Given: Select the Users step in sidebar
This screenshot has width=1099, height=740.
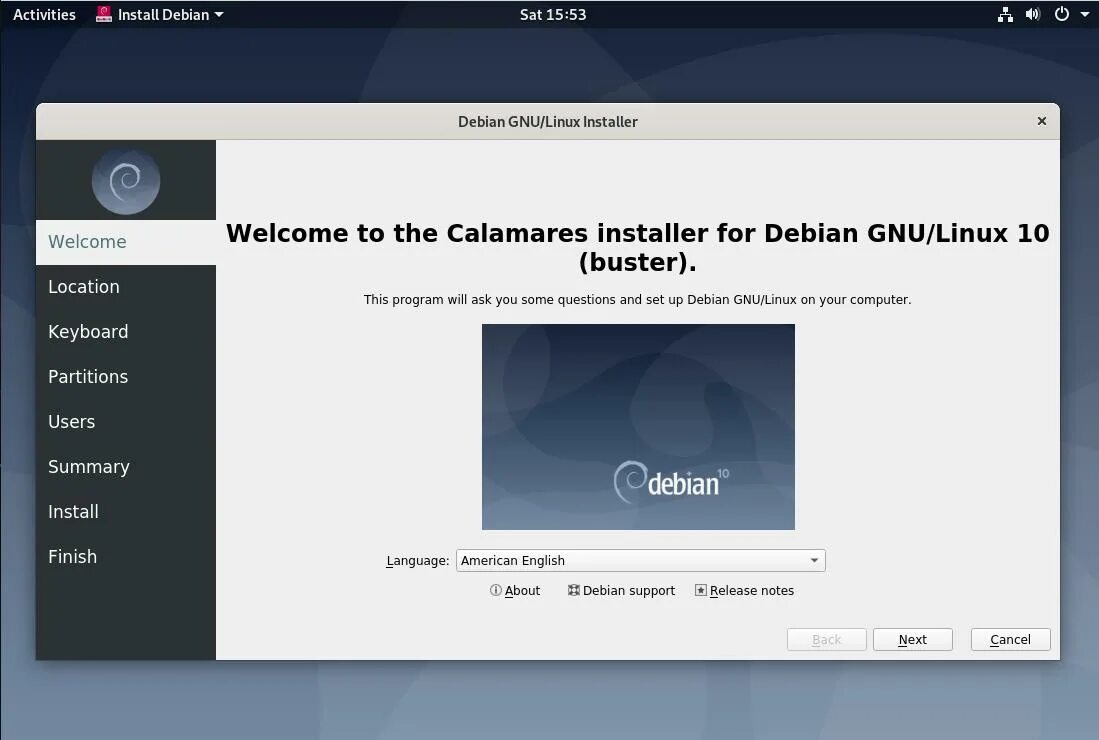Looking at the screenshot, I should tap(126, 421).
